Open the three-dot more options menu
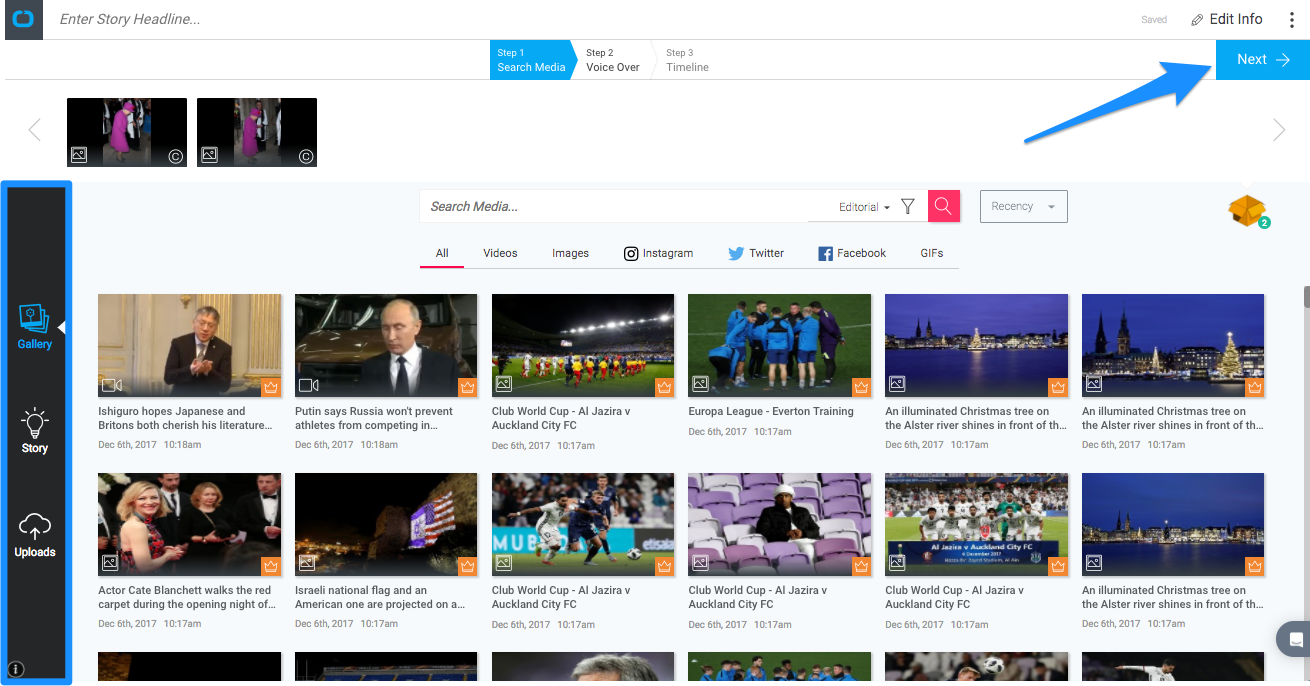The width and height of the screenshot is (1310, 686). click(1291, 19)
